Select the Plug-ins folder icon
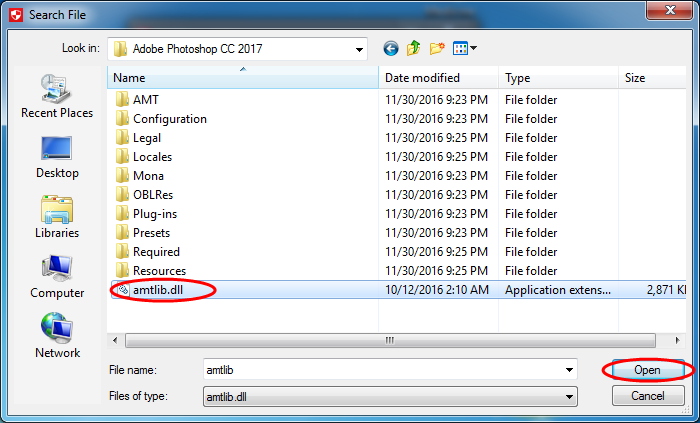Screen dimensions: 700x423 tap(122, 214)
